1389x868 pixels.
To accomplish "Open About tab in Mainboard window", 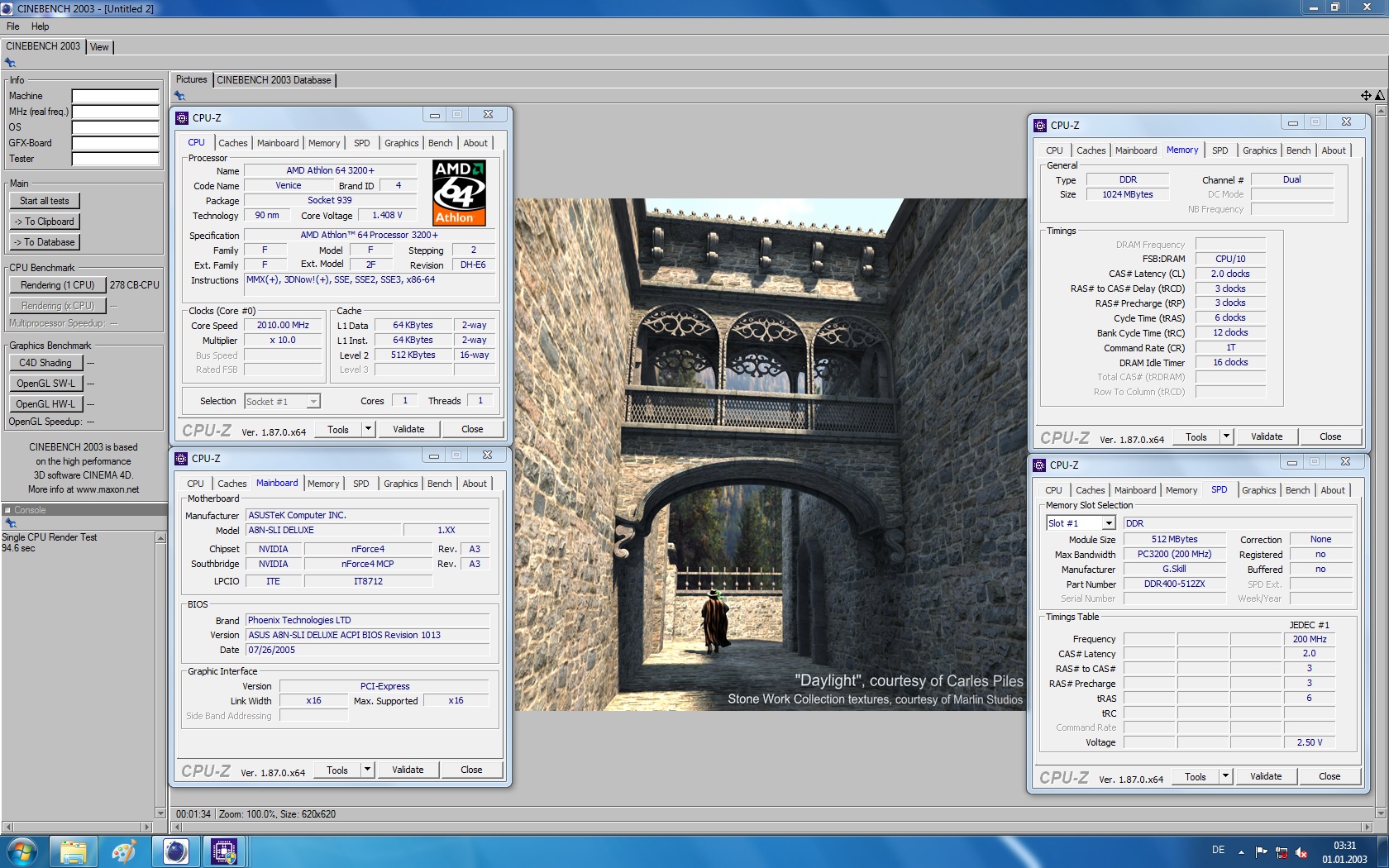I will pyautogui.click(x=475, y=484).
